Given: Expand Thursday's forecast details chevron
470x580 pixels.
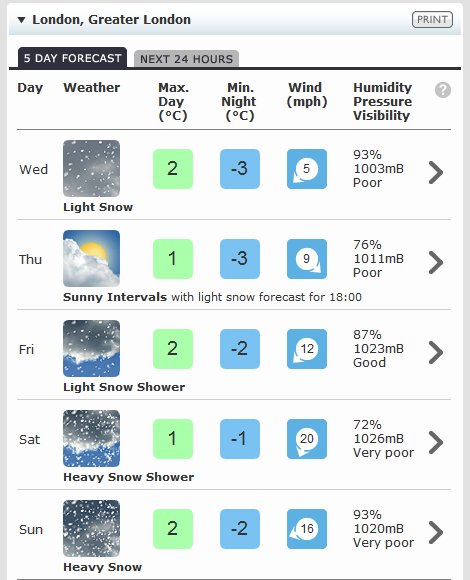Looking at the screenshot, I should 436,262.
